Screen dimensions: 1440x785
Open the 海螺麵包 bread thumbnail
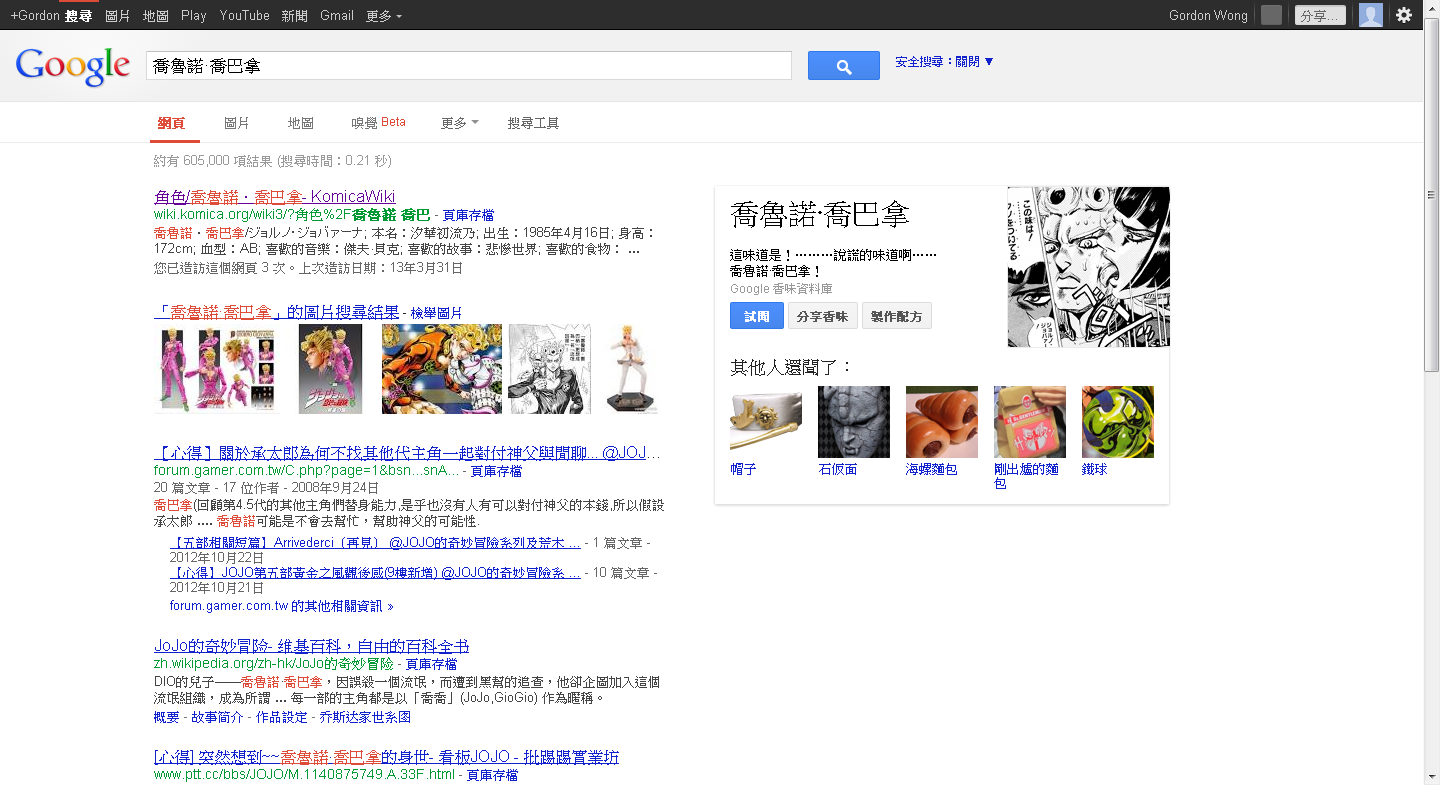(x=941, y=422)
